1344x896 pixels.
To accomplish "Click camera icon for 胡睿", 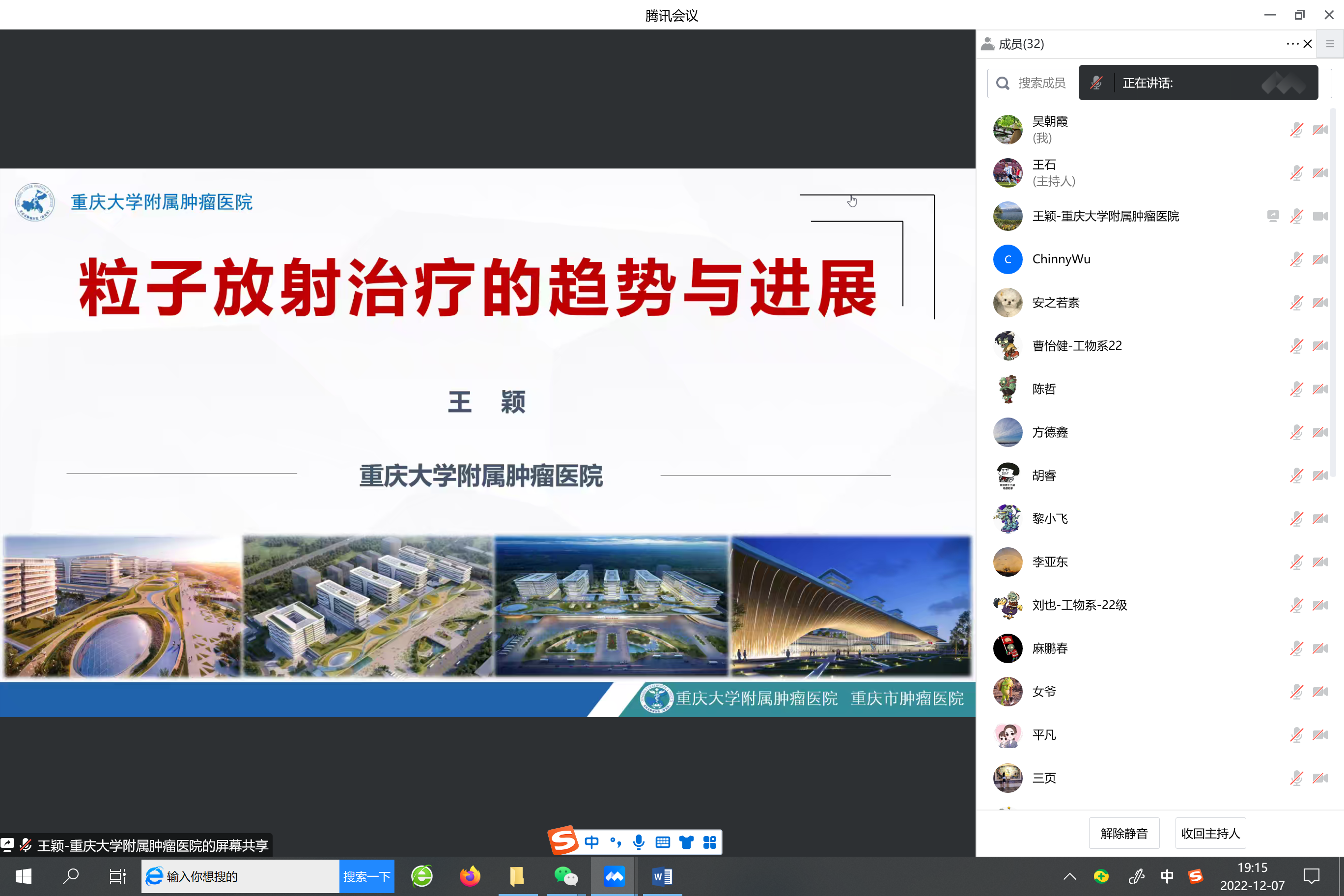I will point(1320,476).
